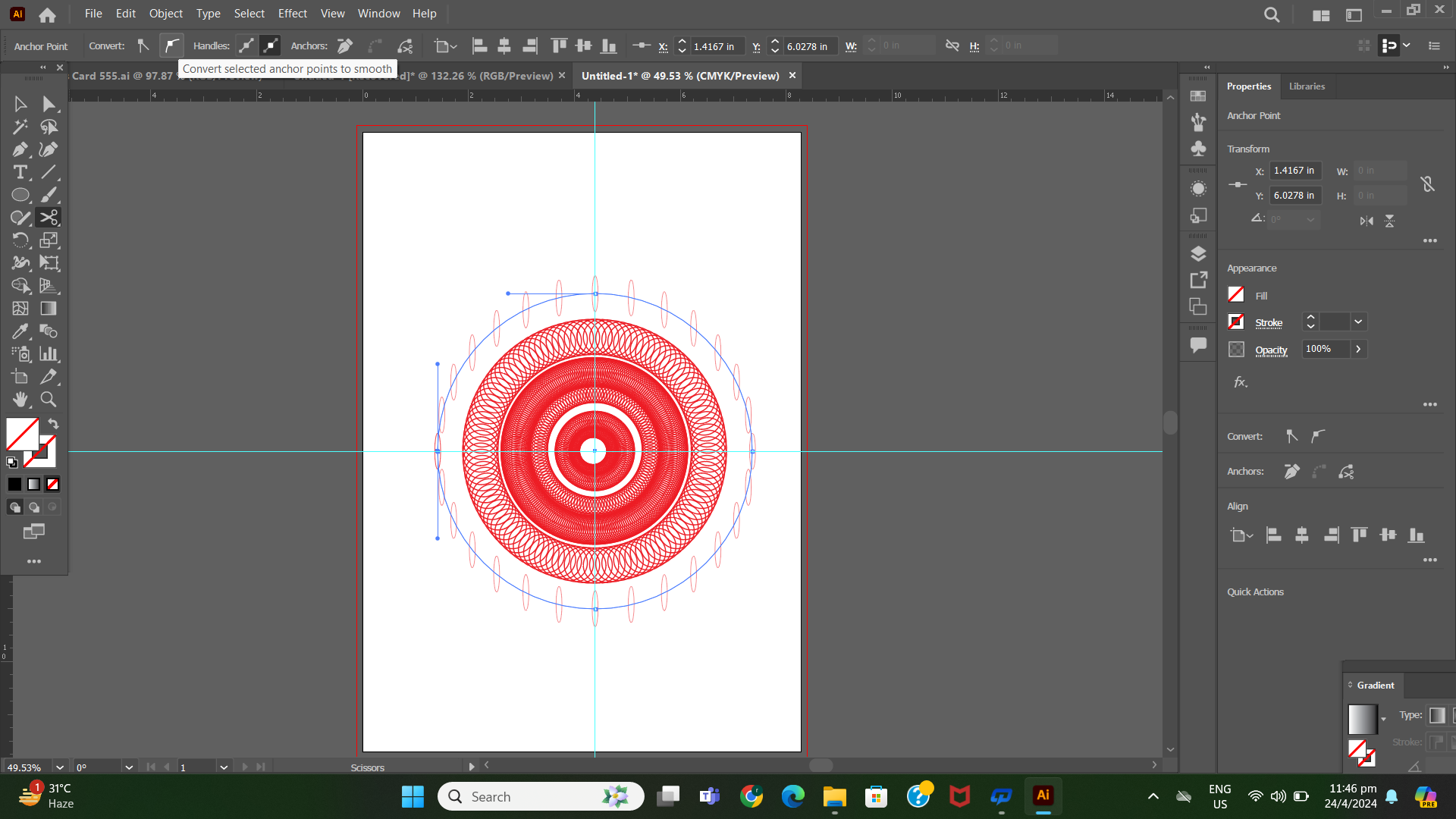Image resolution: width=1456 pixels, height=819 pixels.
Task: Select the Lasso tool
Action: 49,127
